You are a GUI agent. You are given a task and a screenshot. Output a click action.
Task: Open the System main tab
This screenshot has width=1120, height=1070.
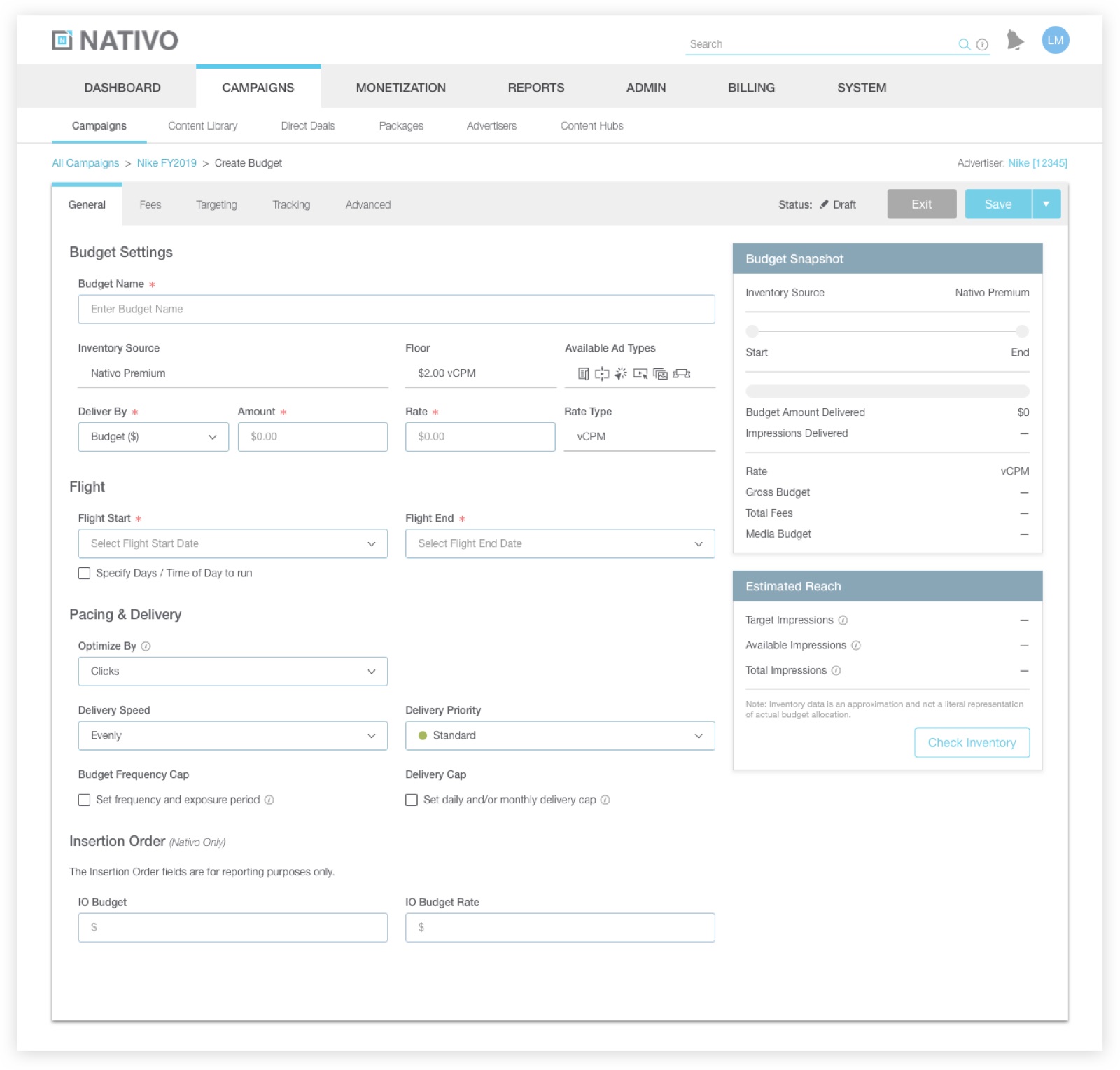coord(862,88)
